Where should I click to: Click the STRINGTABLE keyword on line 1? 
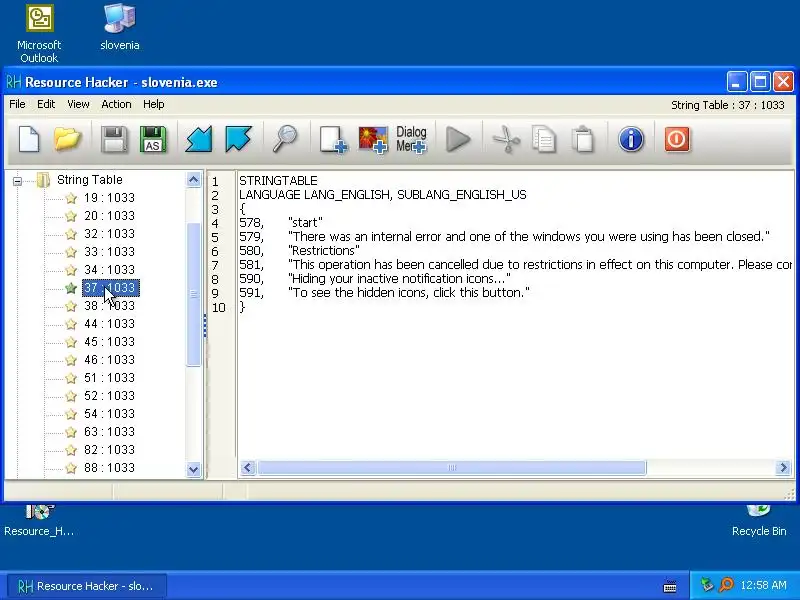[278, 181]
